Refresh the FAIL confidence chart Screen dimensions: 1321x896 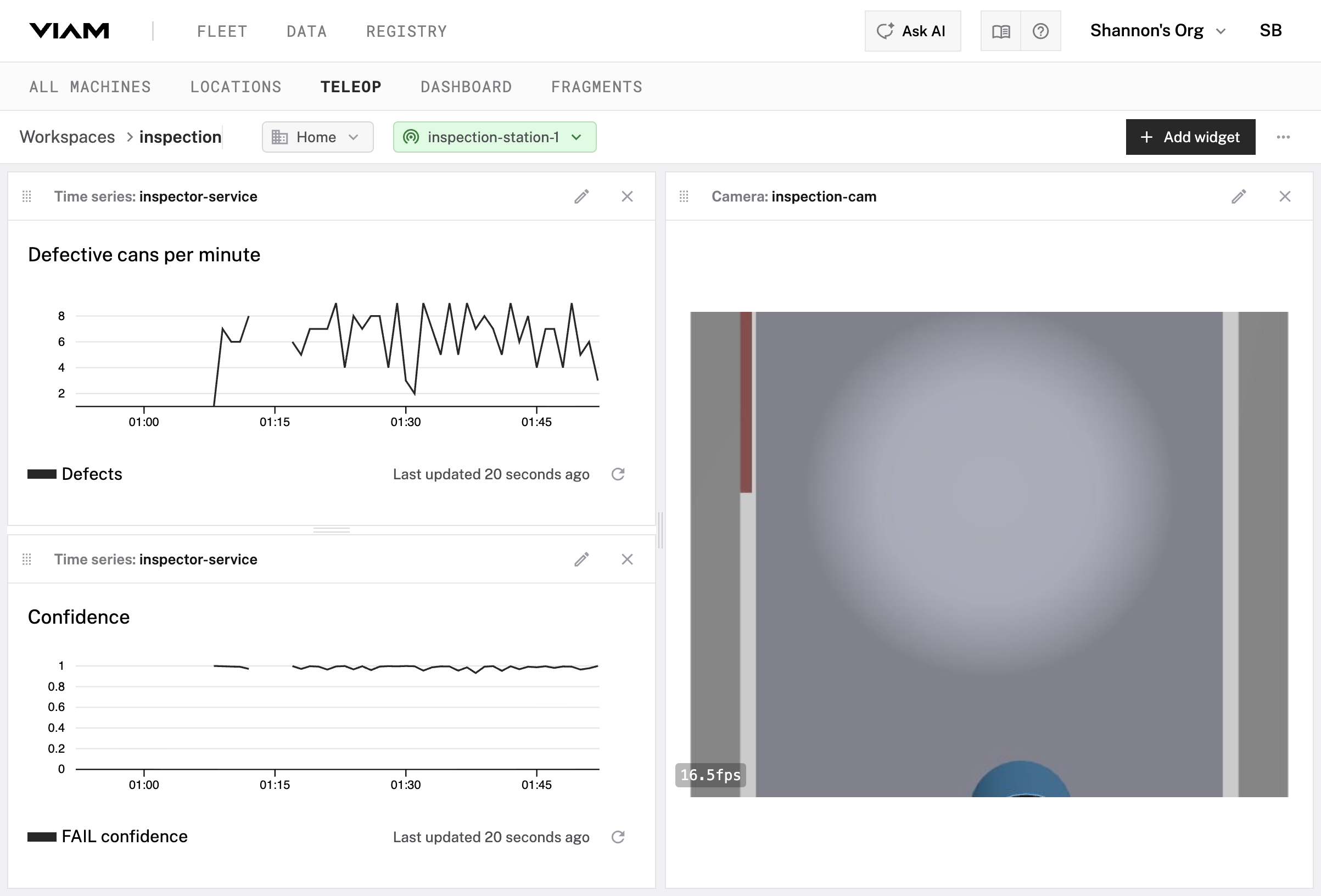pos(618,837)
